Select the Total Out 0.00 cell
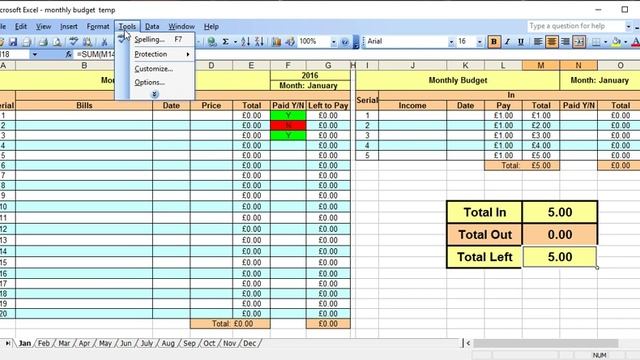 [x=560, y=235]
